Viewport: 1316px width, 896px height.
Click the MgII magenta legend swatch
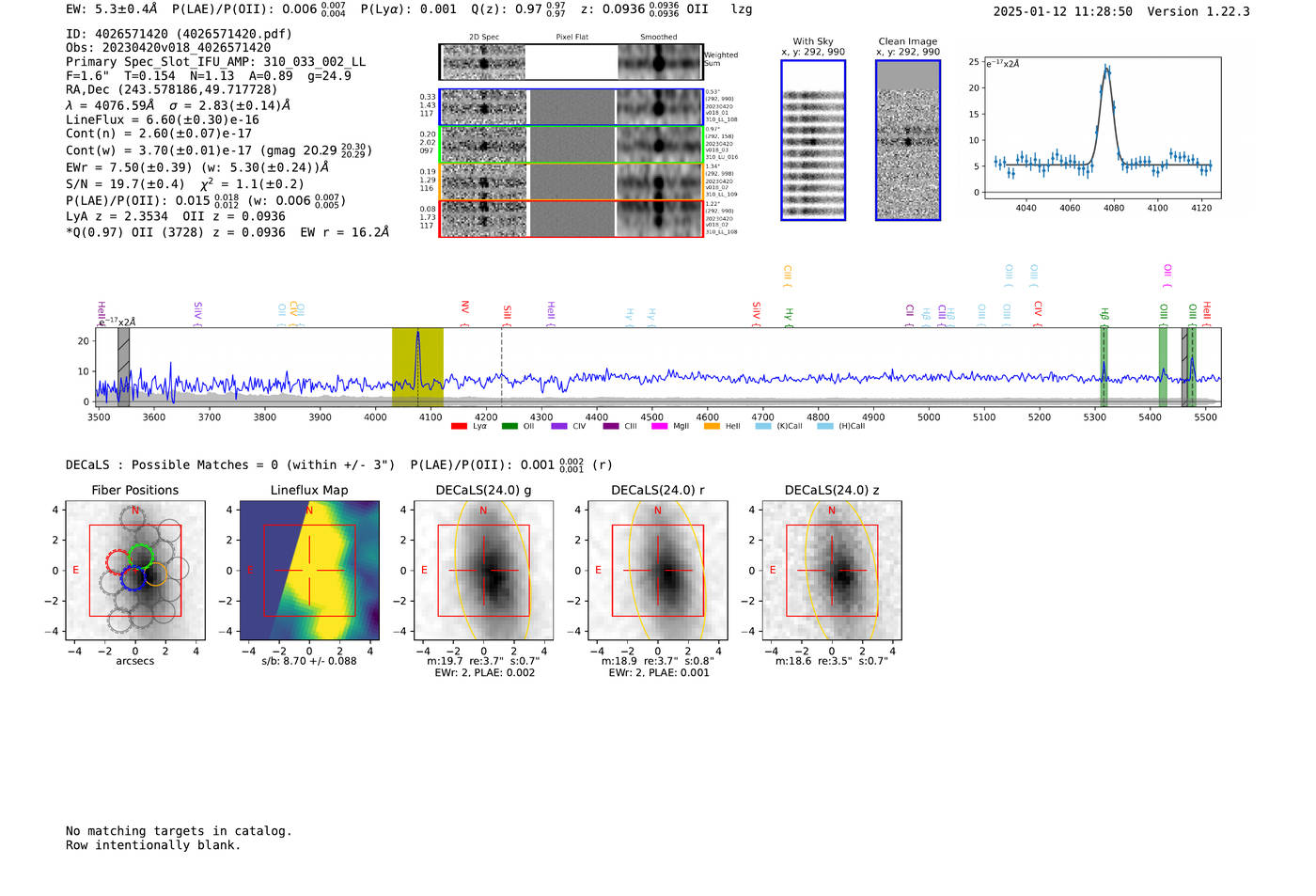pyautogui.click(x=661, y=427)
